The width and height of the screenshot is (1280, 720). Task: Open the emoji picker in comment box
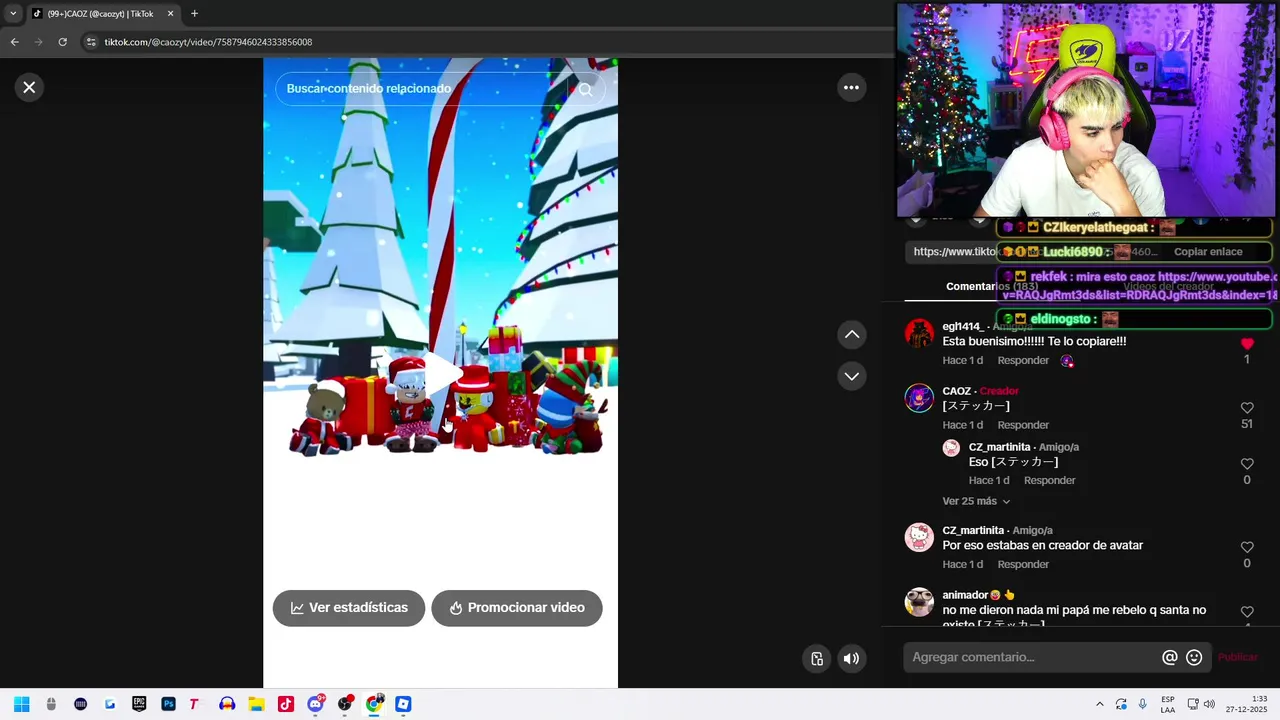[1194, 657]
